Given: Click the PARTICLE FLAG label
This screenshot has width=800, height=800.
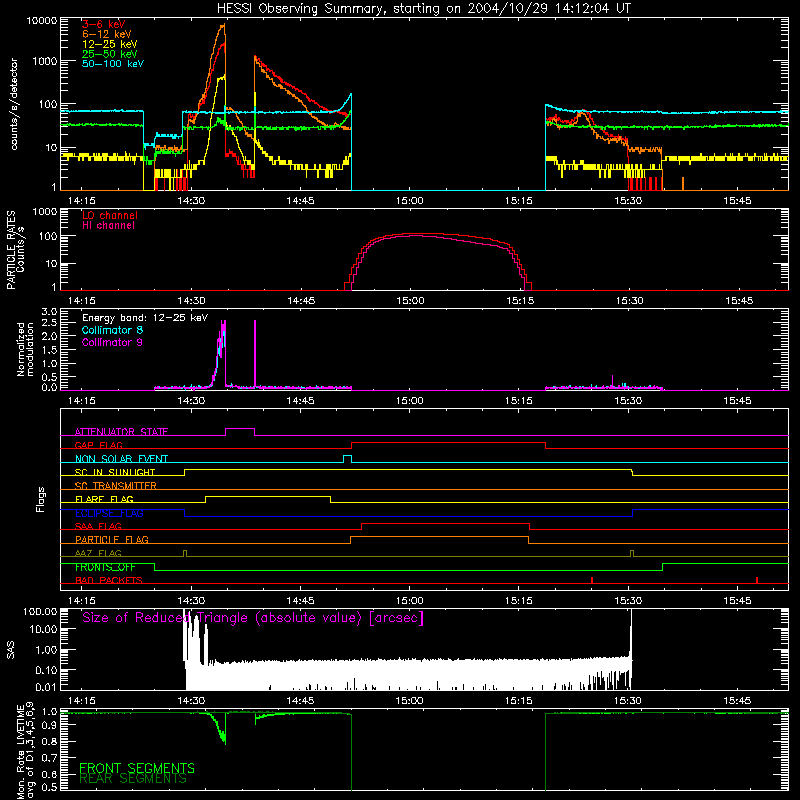Looking at the screenshot, I should tap(112, 540).
